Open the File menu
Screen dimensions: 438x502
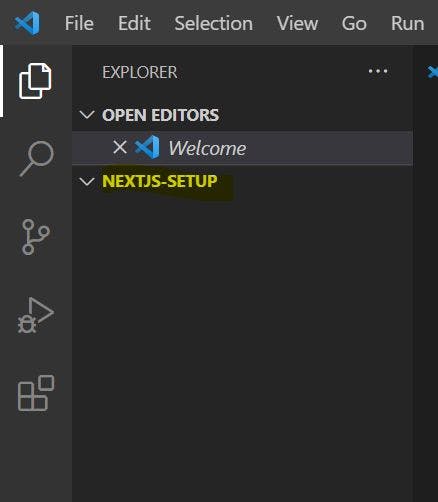(x=79, y=23)
